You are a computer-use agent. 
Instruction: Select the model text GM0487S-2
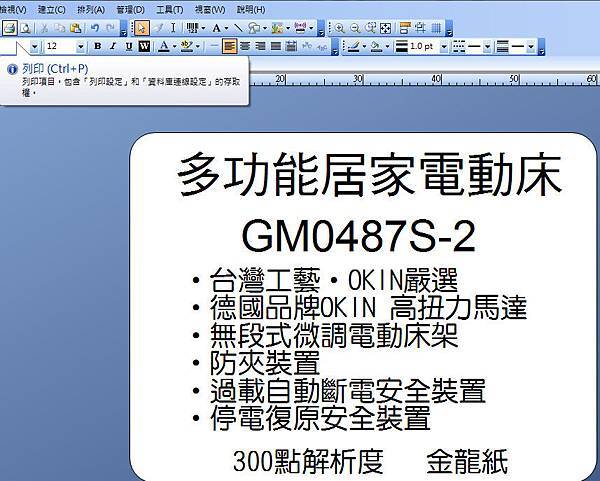coord(358,236)
